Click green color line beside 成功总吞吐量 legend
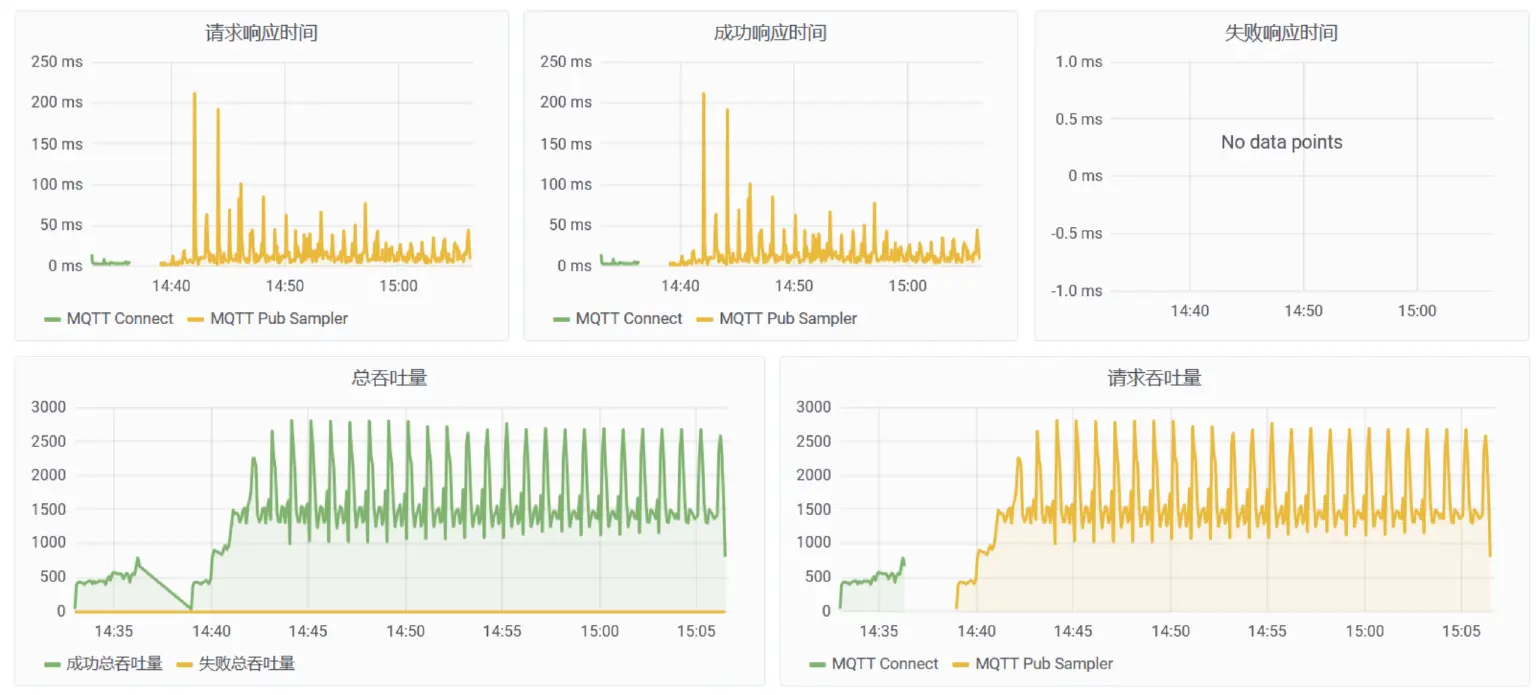The width and height of the screenshot is (1536, 695). point(54,664)
